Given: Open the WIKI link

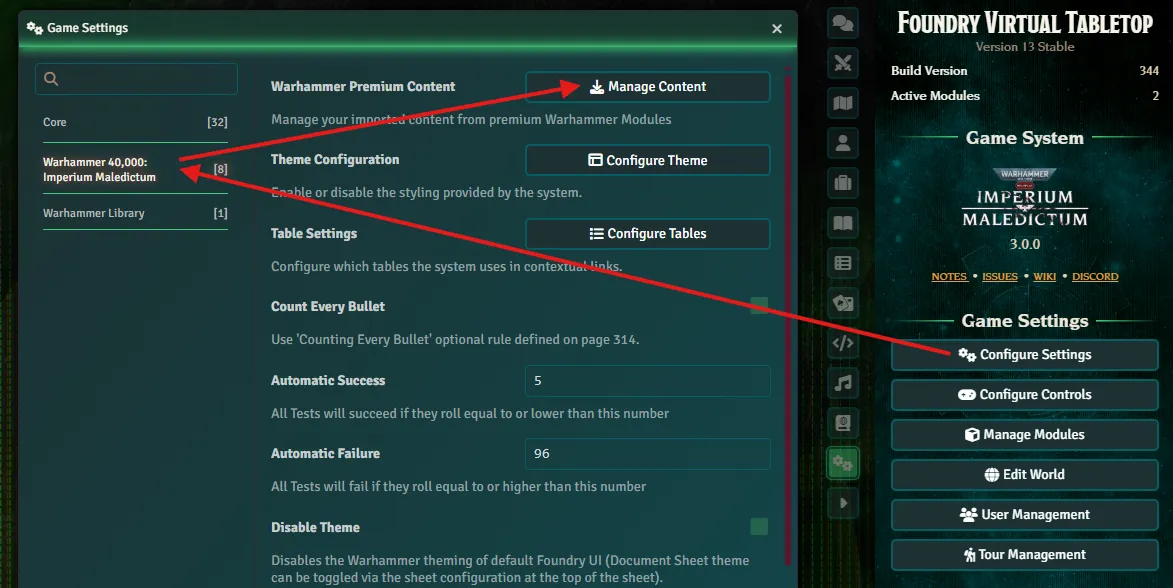Looking at the screenshot, I should point(1044,277).
